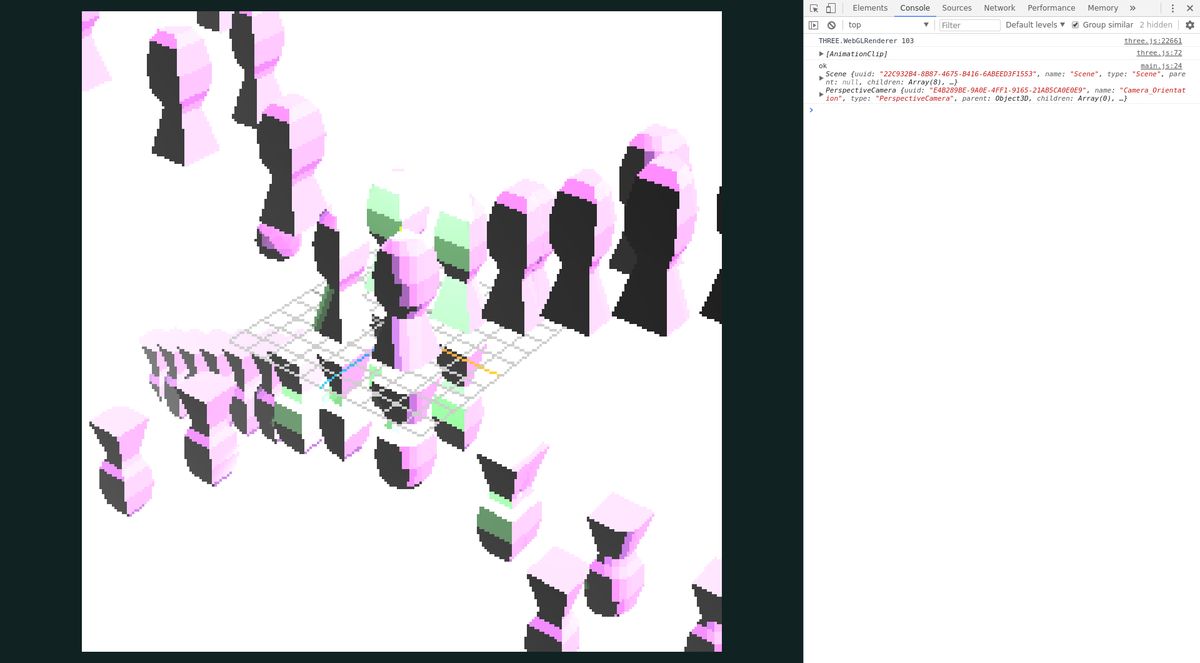The width and height of the screenshot is (1200, 663).
Task: Open DevTools three-dot customize menu
Action: coord(1172,8)
